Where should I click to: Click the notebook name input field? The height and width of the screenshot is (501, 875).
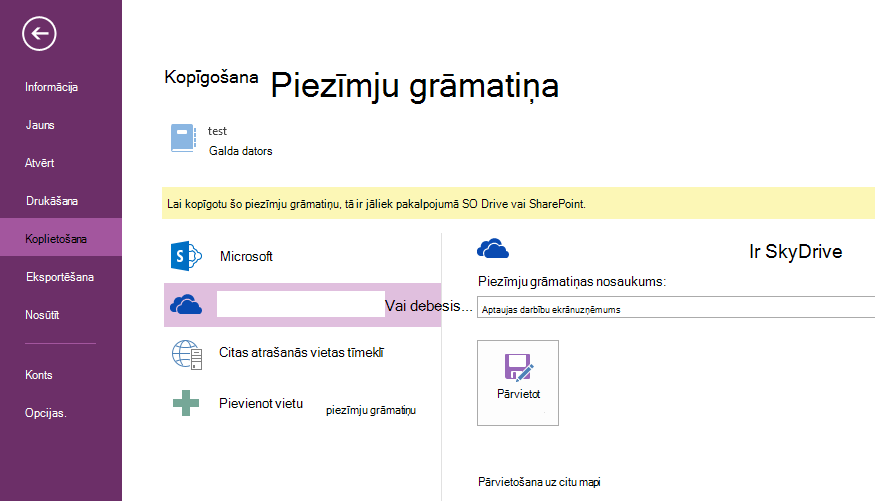[676, 307]
